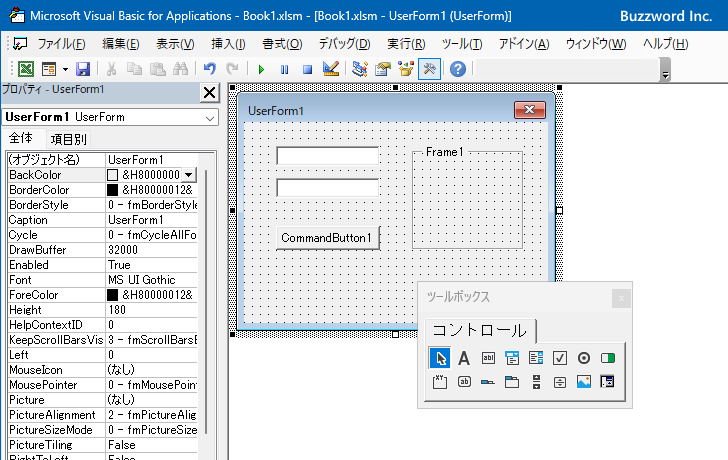728x460 pixels.
Task: Select the ComboBox control in Toolbox
Action: tap(512, 358)
